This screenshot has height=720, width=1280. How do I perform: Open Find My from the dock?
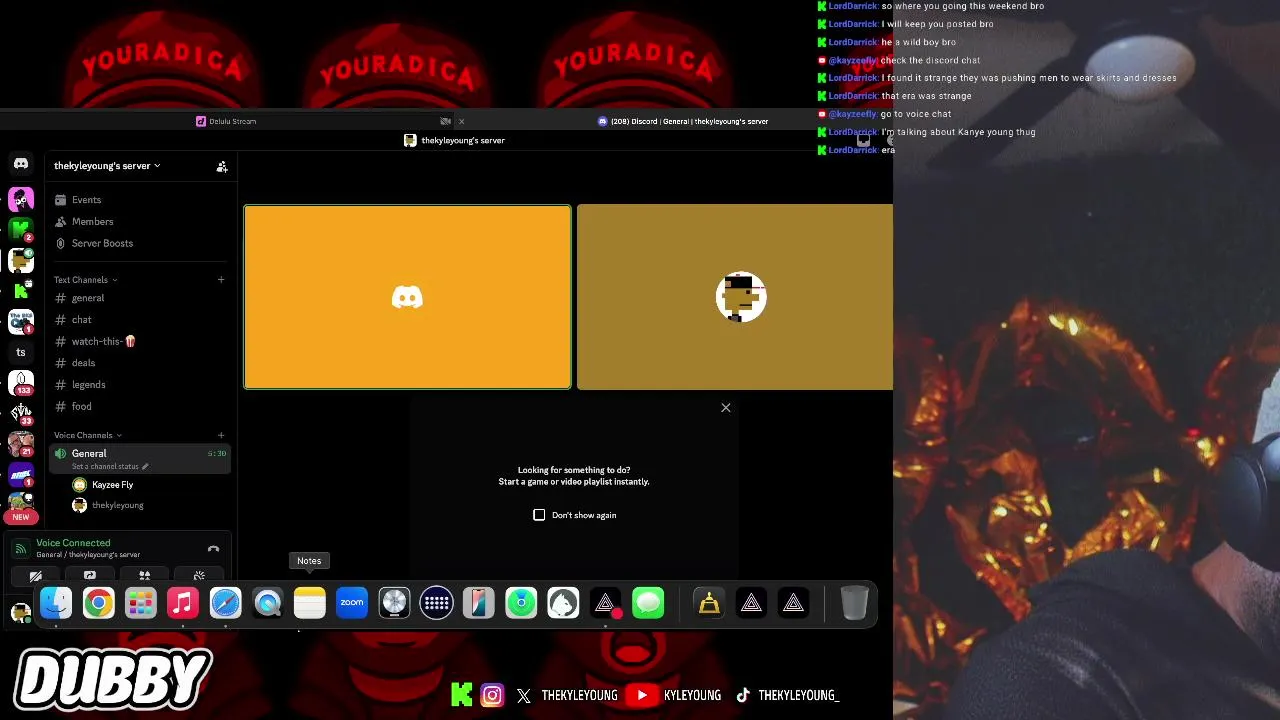(521, 603)
